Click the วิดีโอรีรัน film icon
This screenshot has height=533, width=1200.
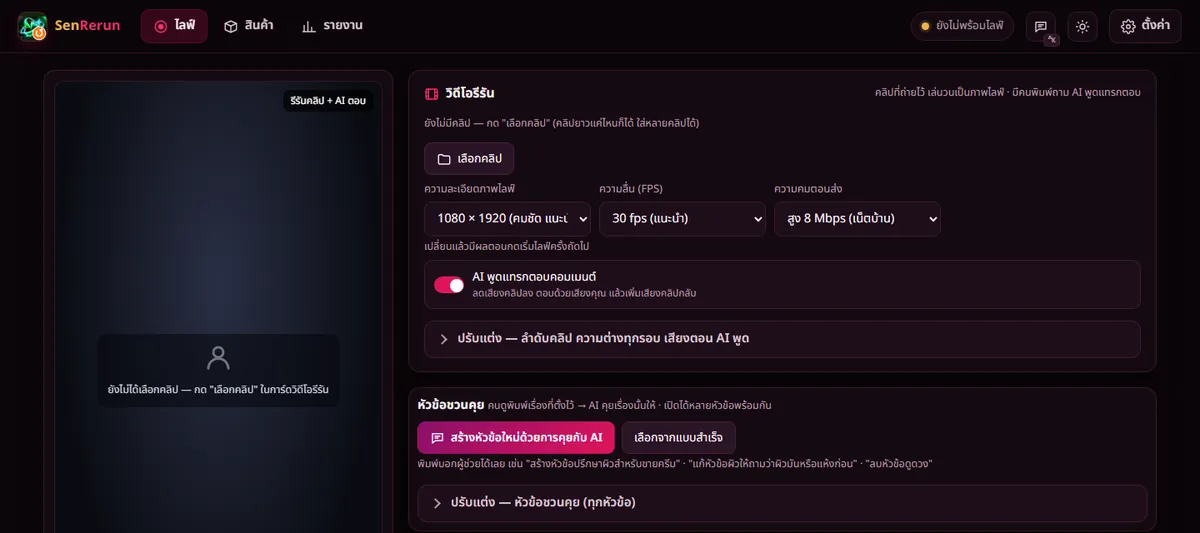(432, 93)
